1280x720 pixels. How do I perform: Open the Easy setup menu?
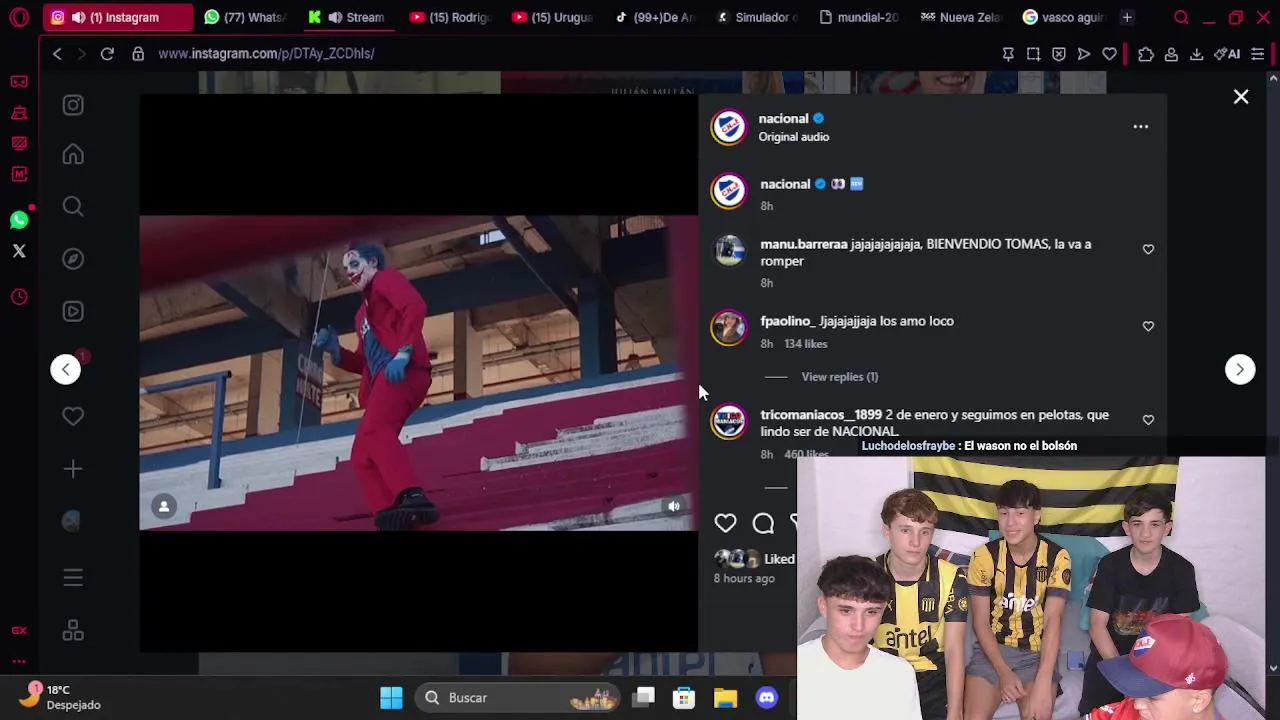point(1258,54)
